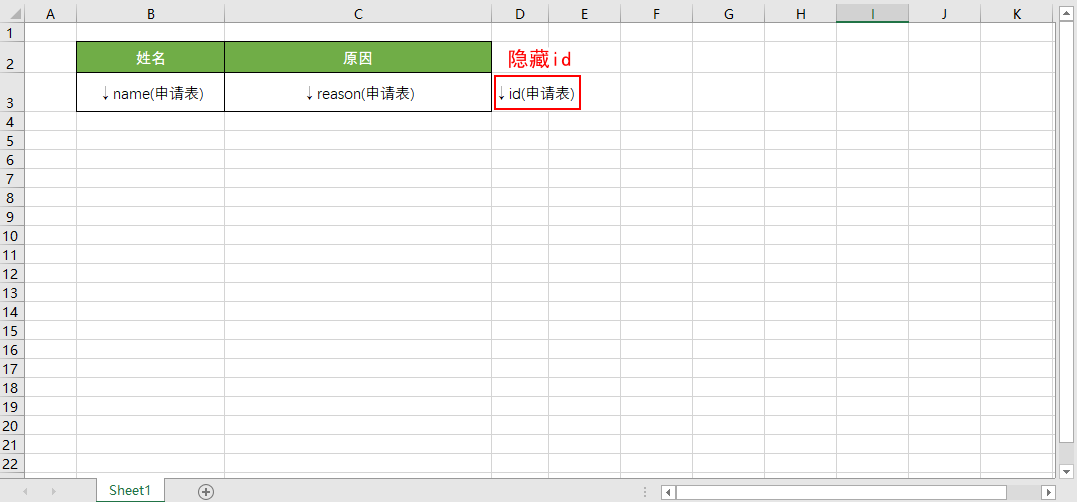
Task: Go to the next sheet with the right arrow
Action: (54, 492)
